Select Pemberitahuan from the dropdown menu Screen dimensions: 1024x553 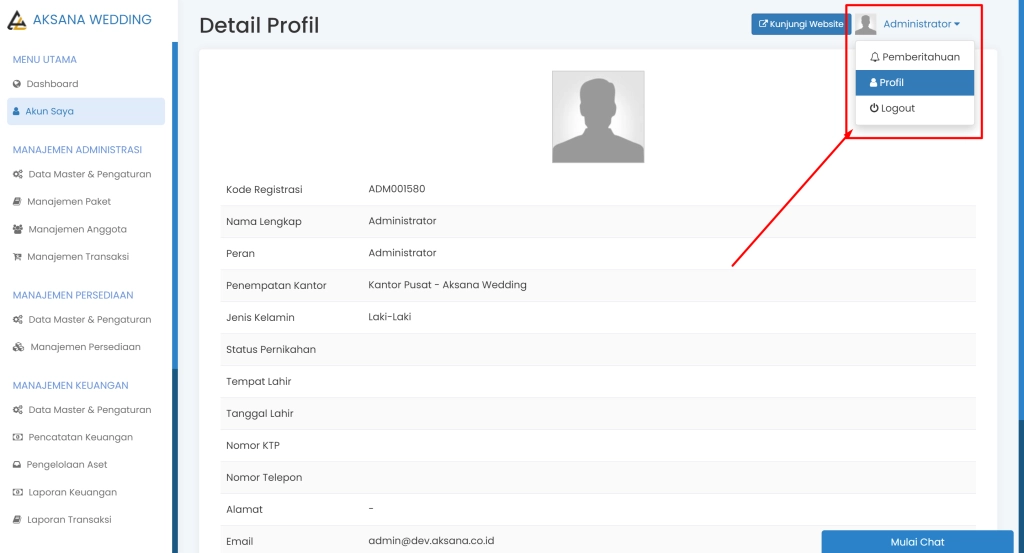[x=920, y=57]
